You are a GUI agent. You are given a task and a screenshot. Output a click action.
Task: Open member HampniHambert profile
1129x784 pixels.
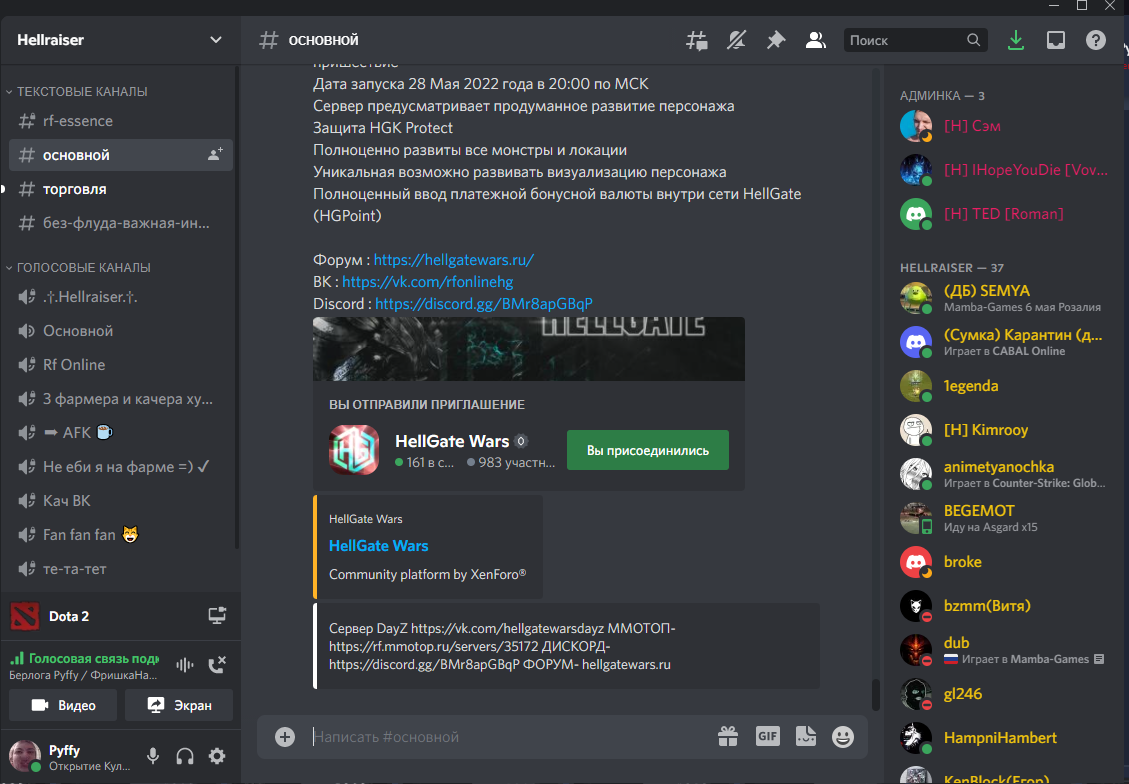pos(1005,738)
